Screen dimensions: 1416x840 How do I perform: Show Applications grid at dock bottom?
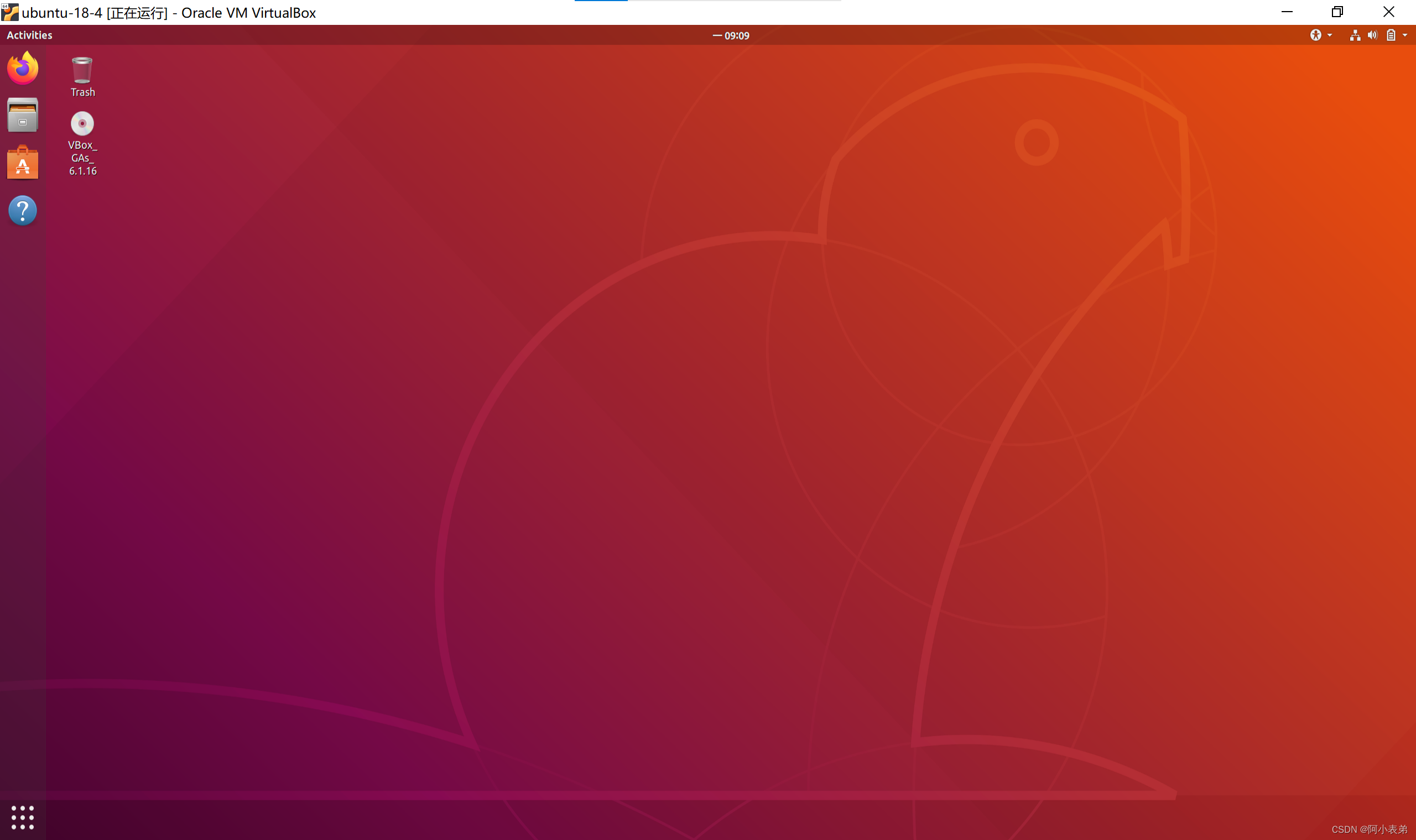(x=23, y=817)
